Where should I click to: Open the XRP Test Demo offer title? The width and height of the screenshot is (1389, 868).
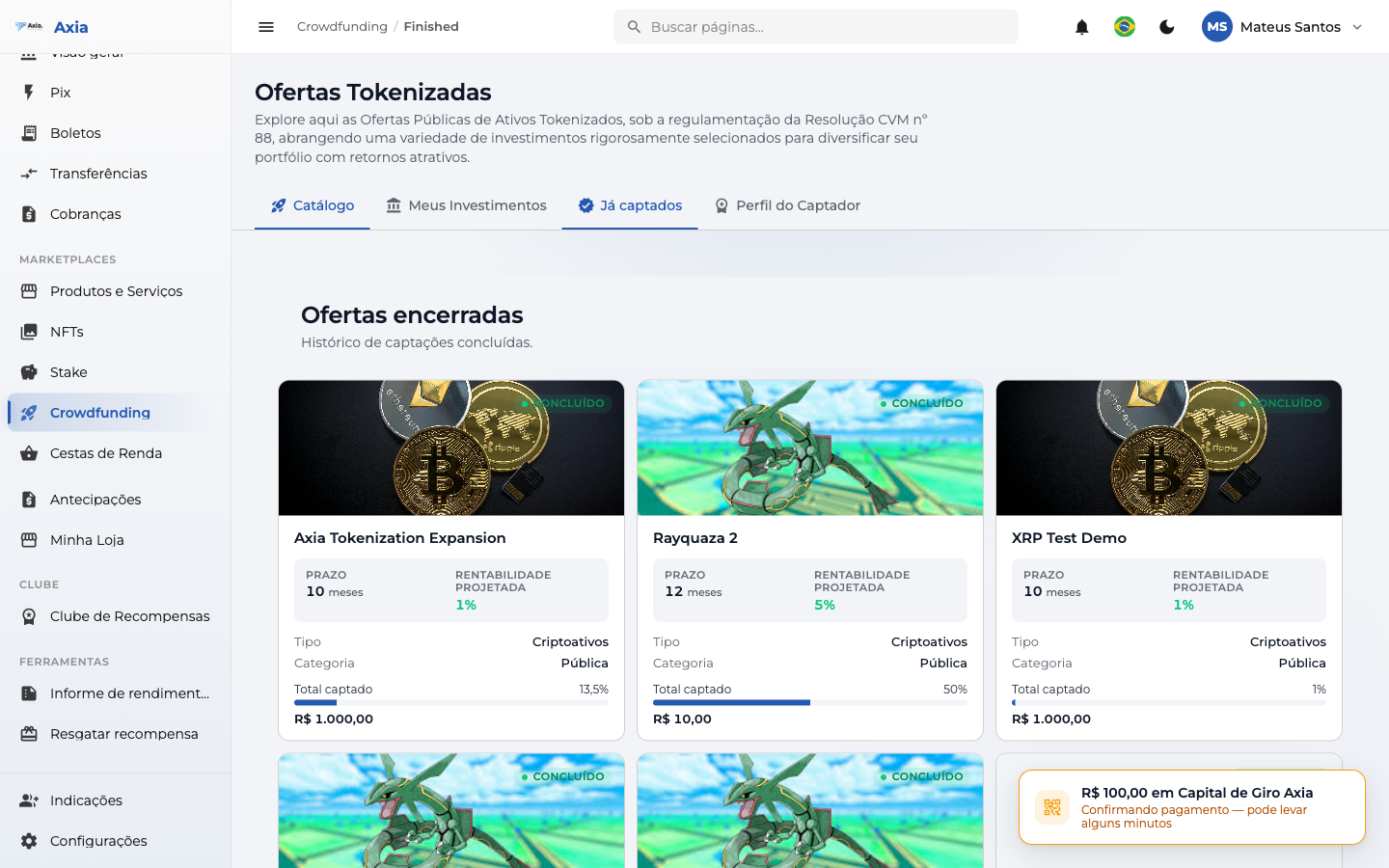[x=1069, y=538]
